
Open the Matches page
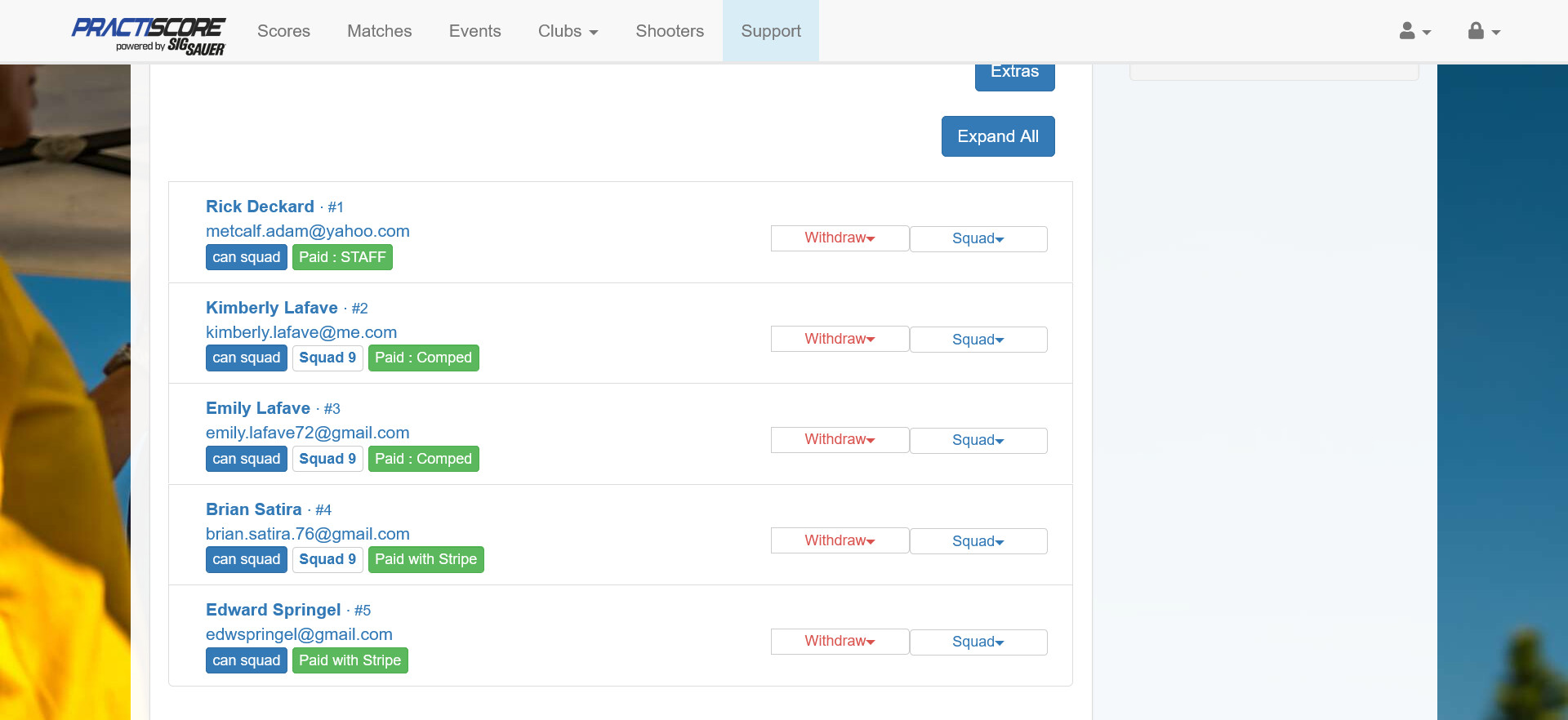click(379, 31)
